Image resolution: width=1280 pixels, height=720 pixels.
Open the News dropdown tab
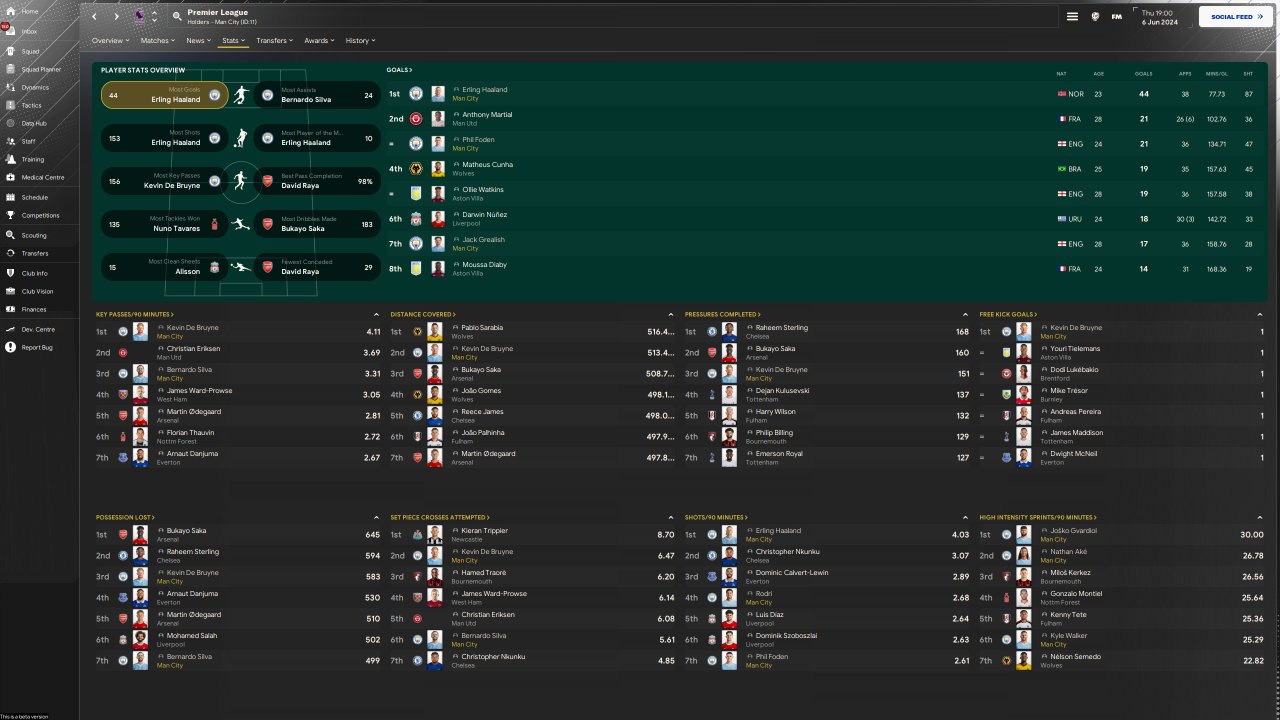tap(198, 41)
